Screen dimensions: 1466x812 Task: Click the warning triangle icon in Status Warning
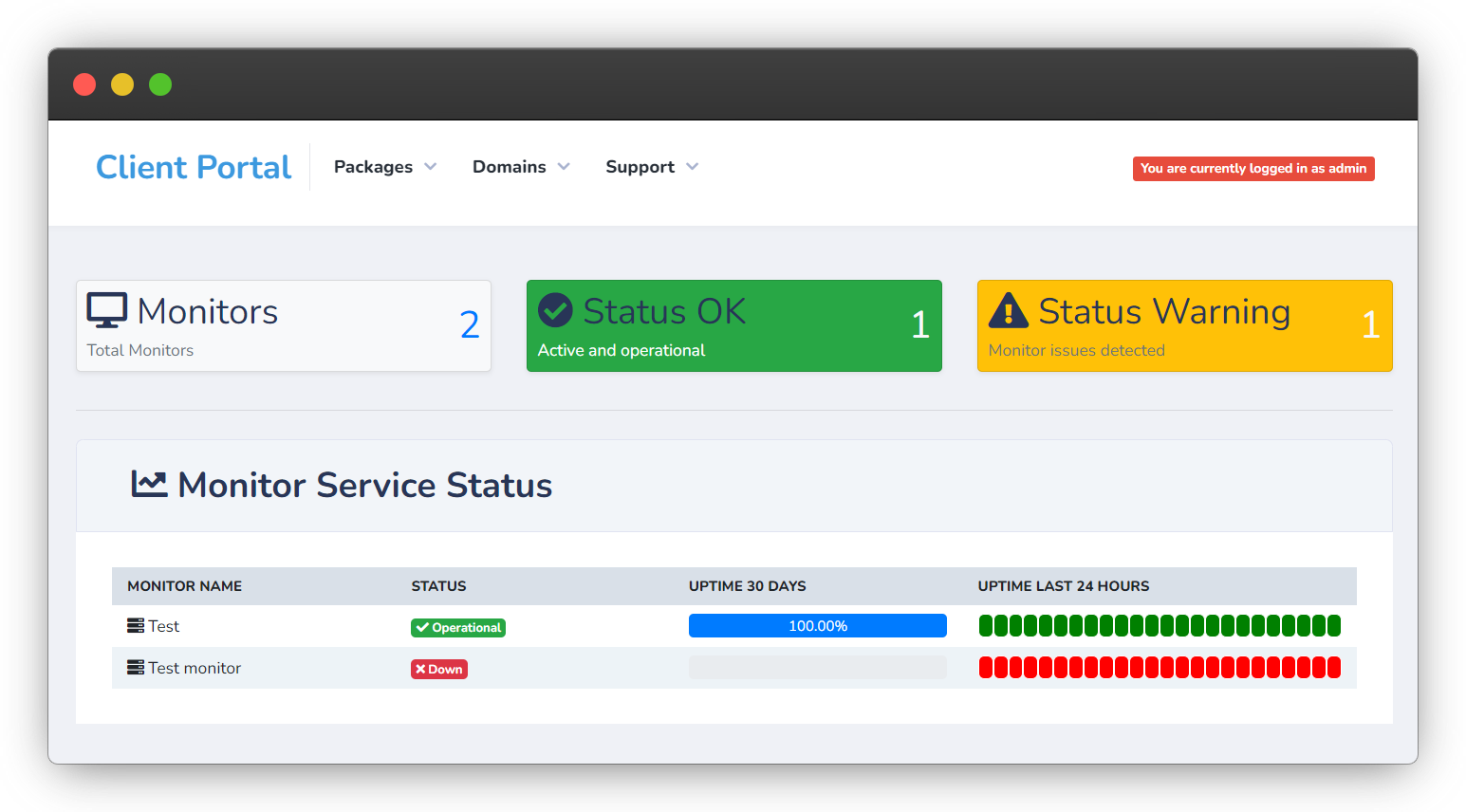(x=1008, y=310)
